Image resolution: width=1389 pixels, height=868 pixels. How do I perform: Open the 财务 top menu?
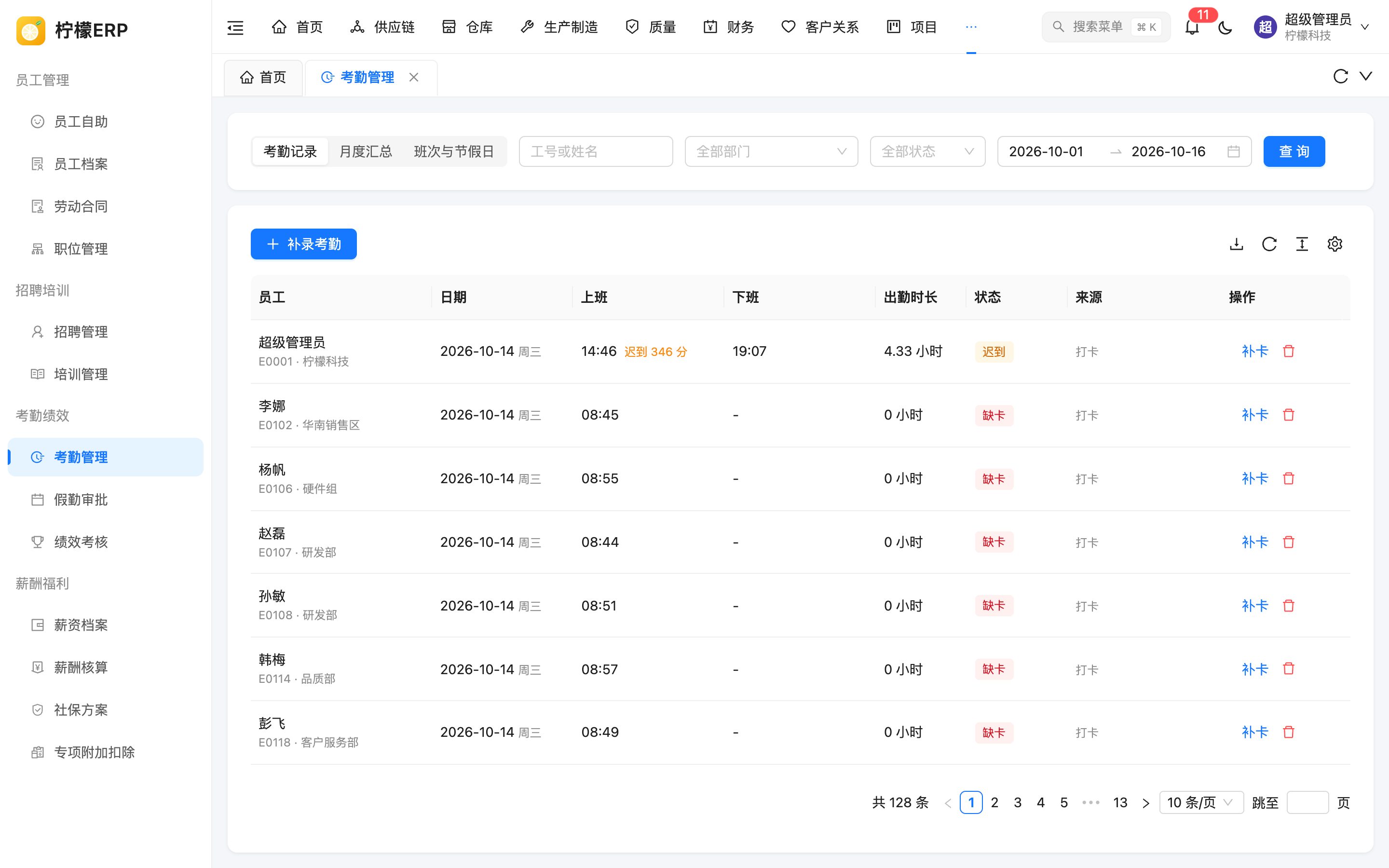point(728,27)
